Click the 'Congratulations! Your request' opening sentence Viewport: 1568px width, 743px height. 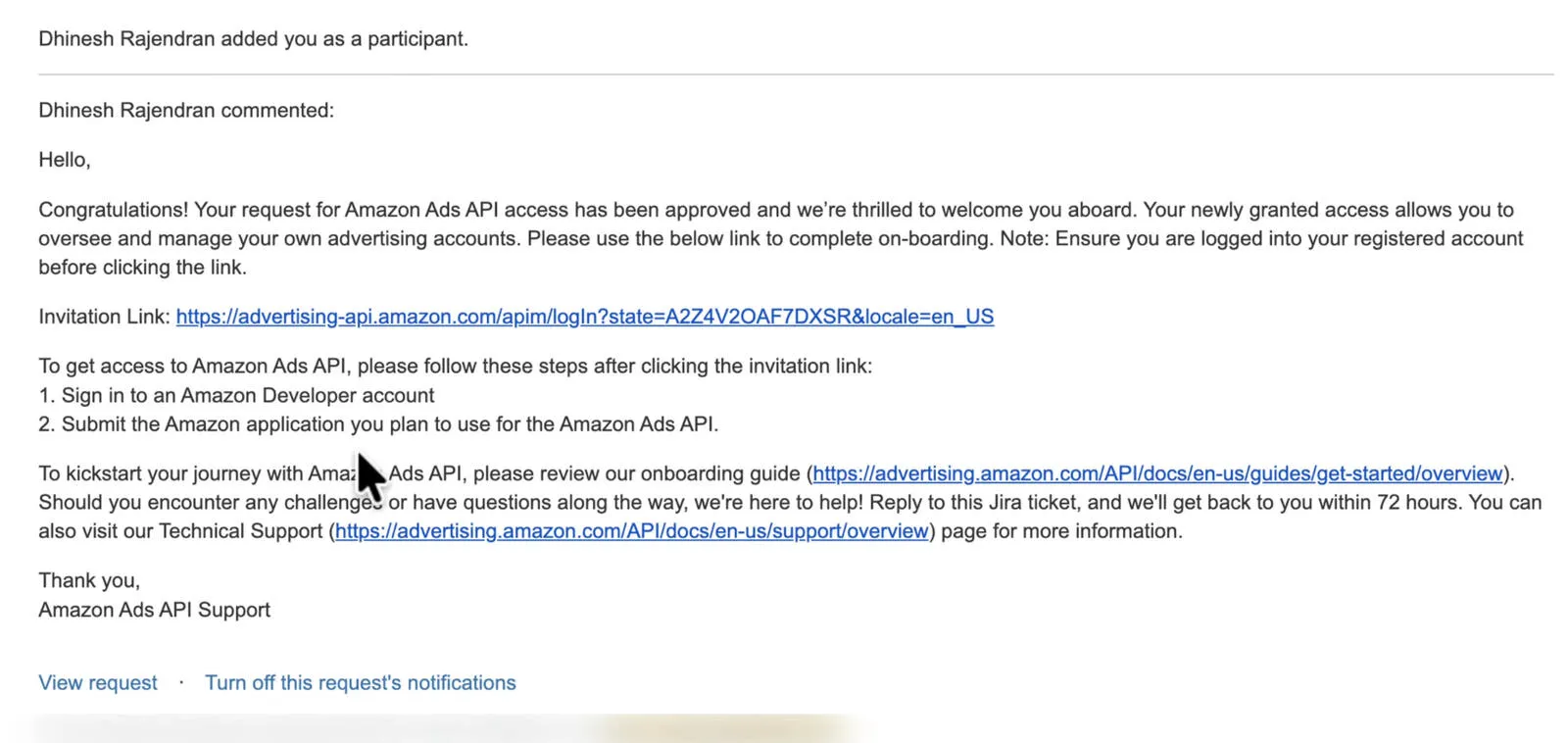[588, 210]
